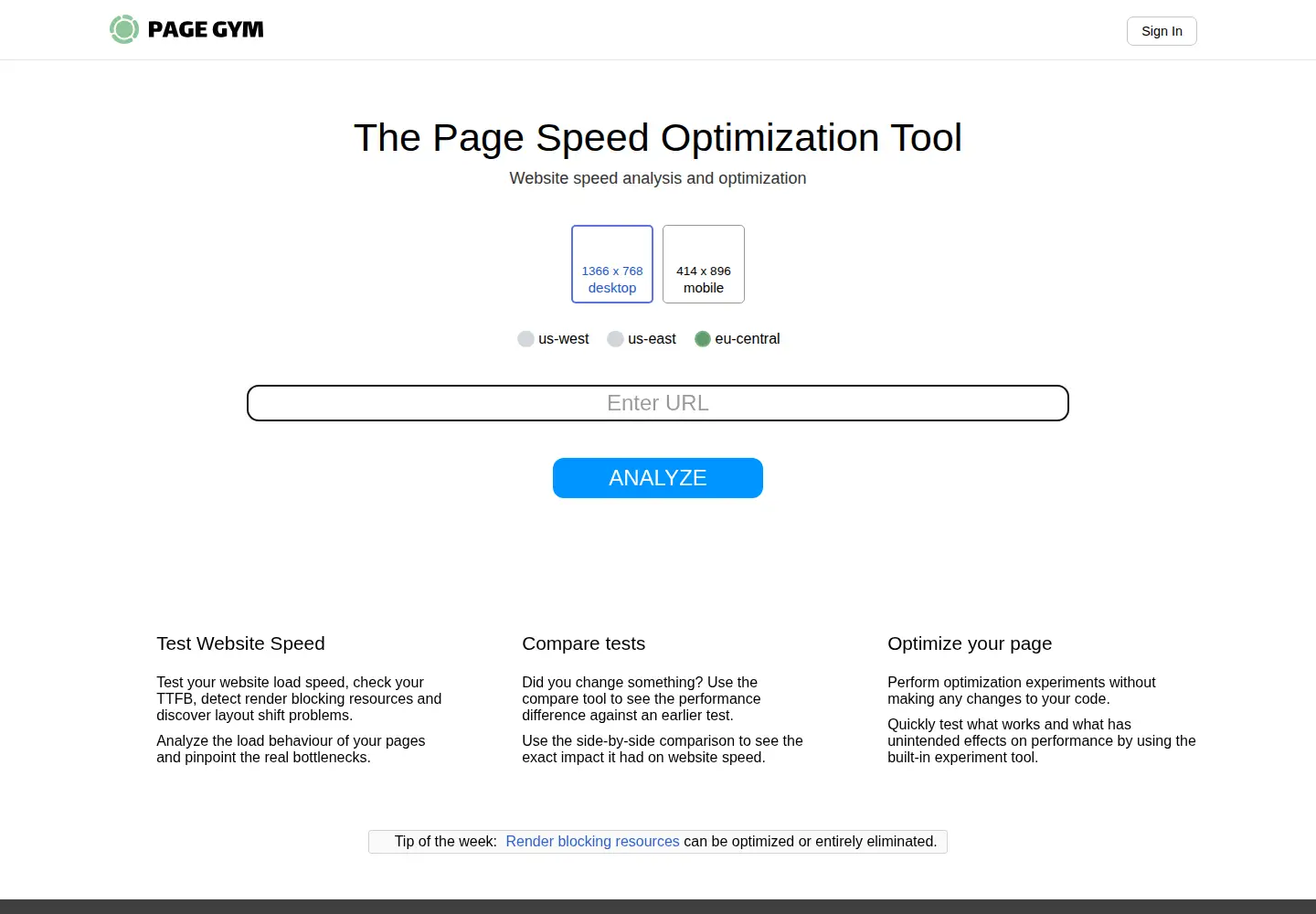Click the Website speed analysis subtitle
The image size is (1316, 914).
[x=658, y=178]
